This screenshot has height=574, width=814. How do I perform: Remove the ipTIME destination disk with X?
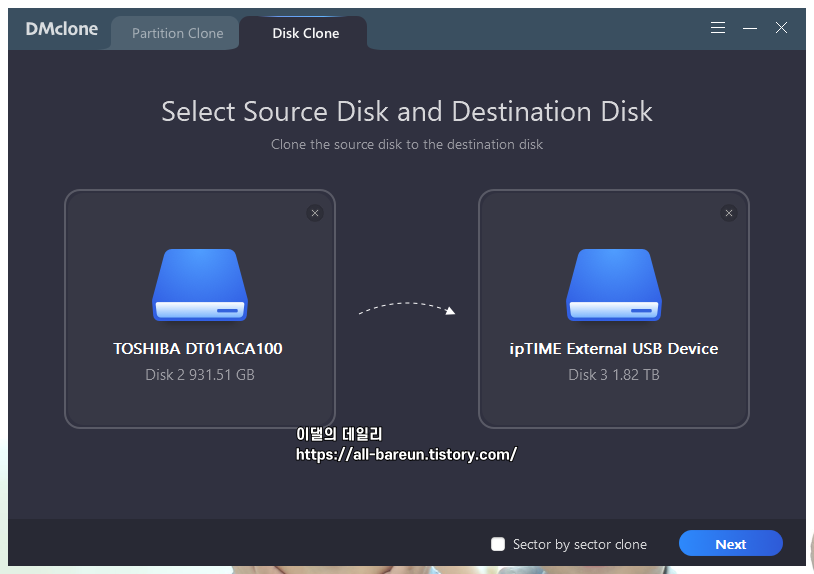click(729, 213)
